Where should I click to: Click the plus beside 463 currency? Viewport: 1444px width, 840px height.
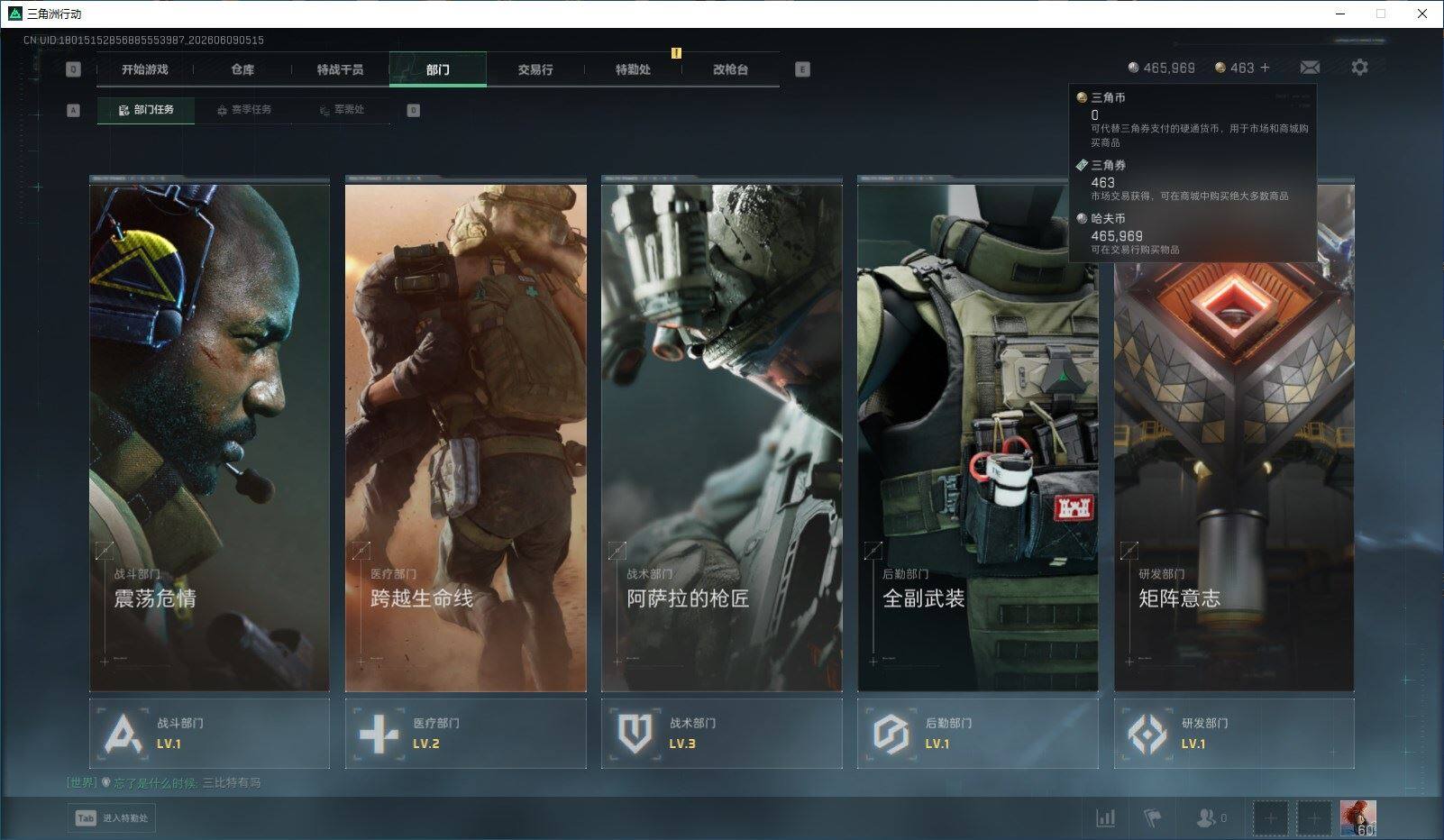tap(1265, 68)
